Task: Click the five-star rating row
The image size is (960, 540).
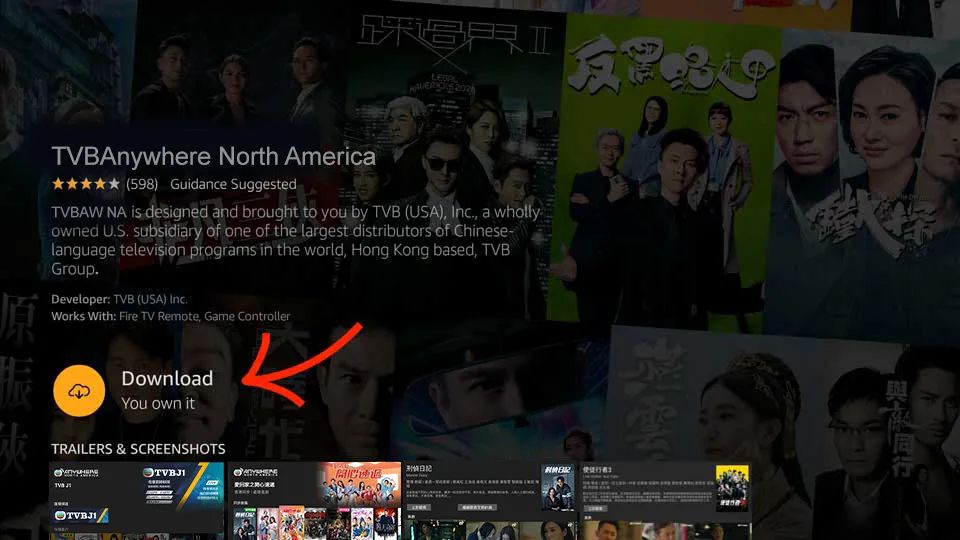Action: 86,184
